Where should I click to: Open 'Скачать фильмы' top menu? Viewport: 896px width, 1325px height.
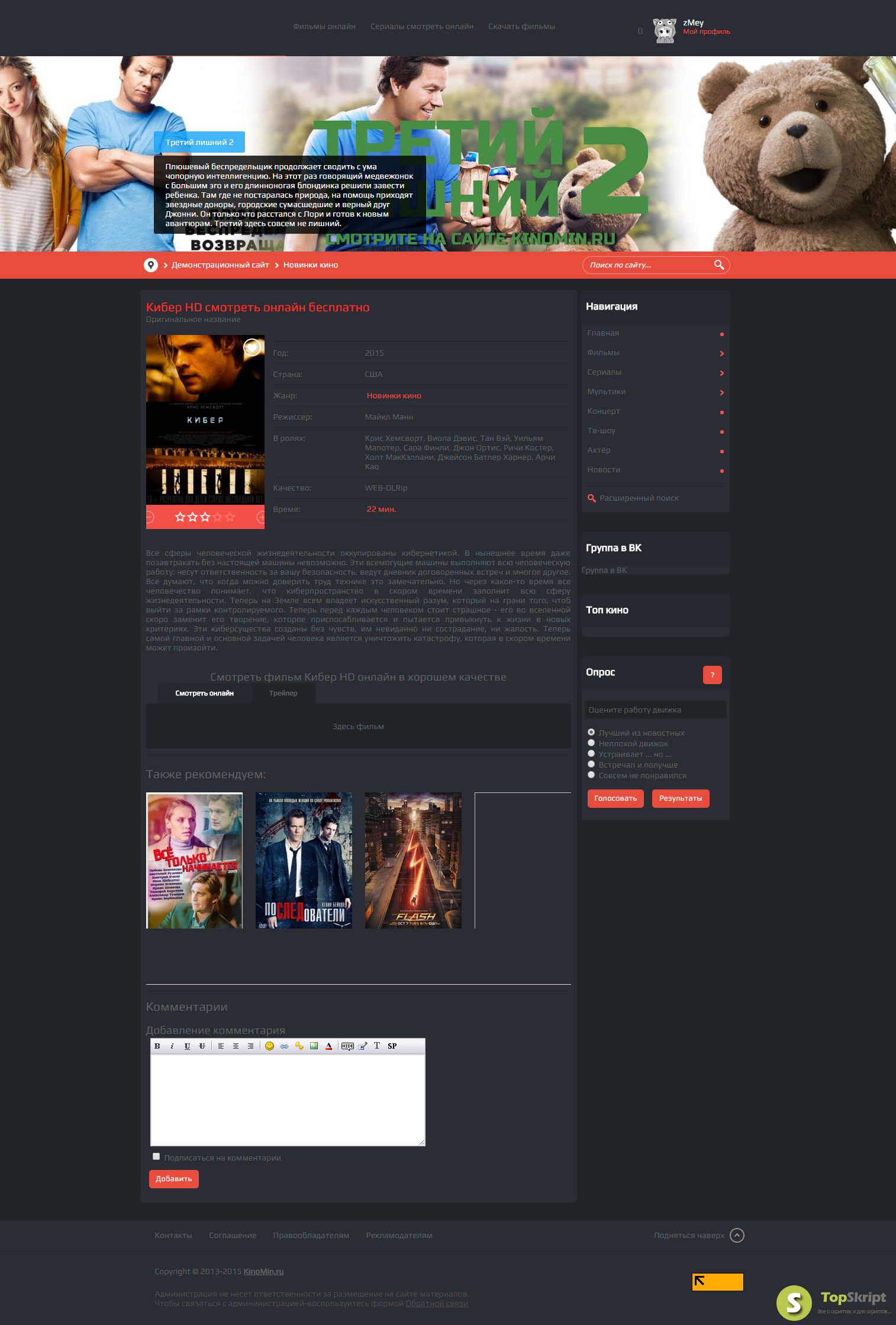[x=521, y=27]
